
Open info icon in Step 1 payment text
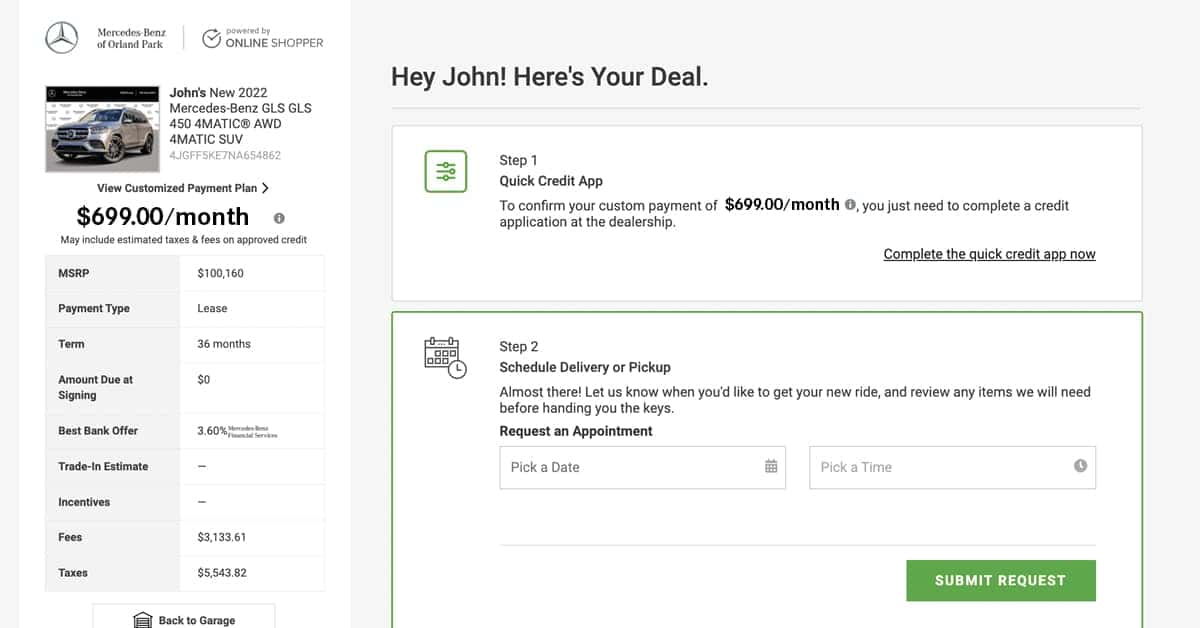pos(850,204)
